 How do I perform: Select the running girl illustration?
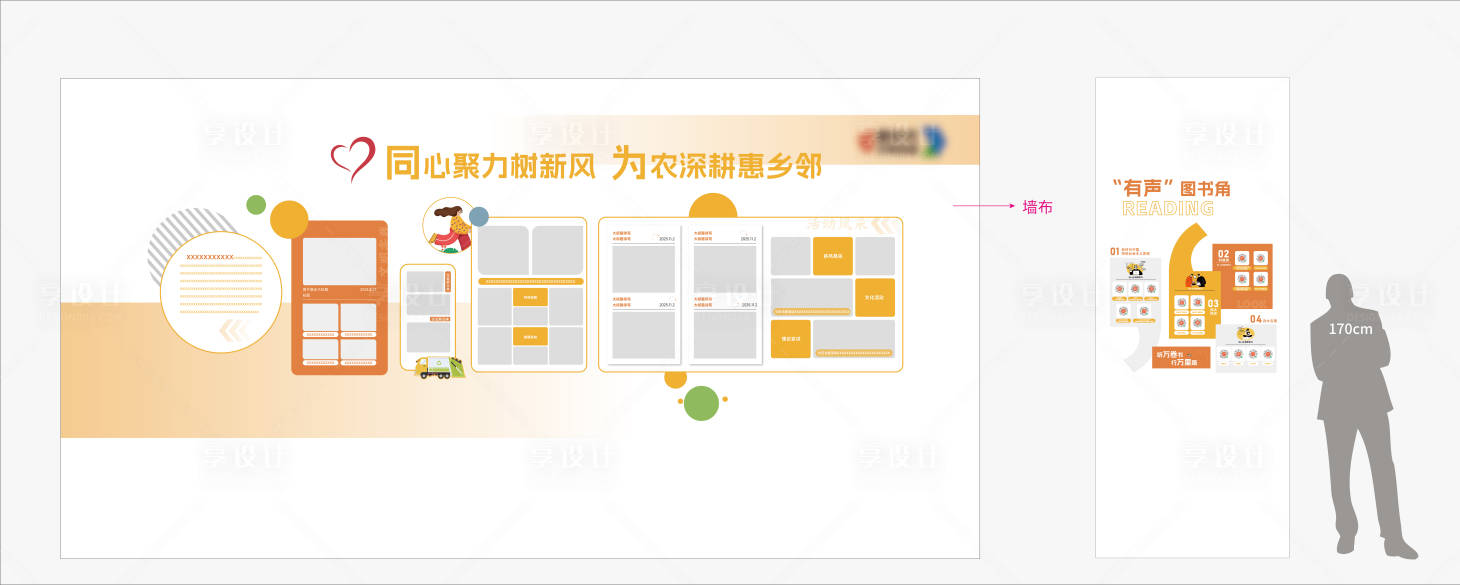[450, 226]
